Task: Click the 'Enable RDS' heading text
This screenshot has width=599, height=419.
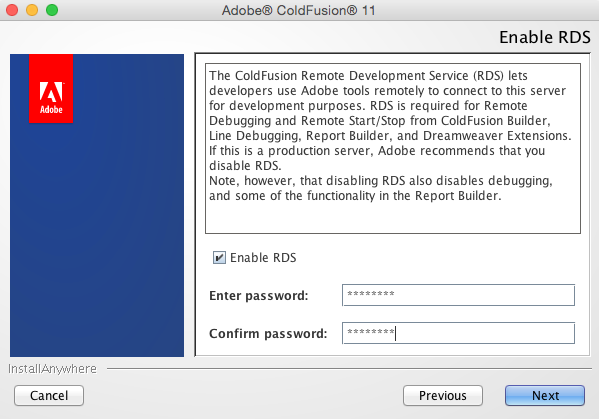Action: [545, 37]
